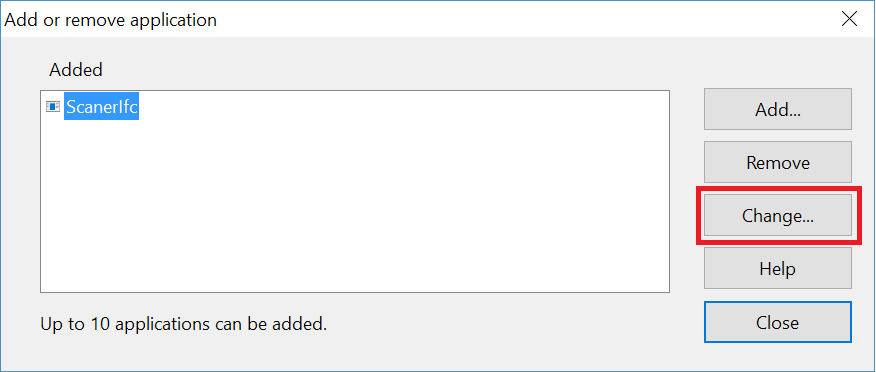Screen dimensions: 876x372
Task: Open the Add... application dialog
Action: pos(778,109)
